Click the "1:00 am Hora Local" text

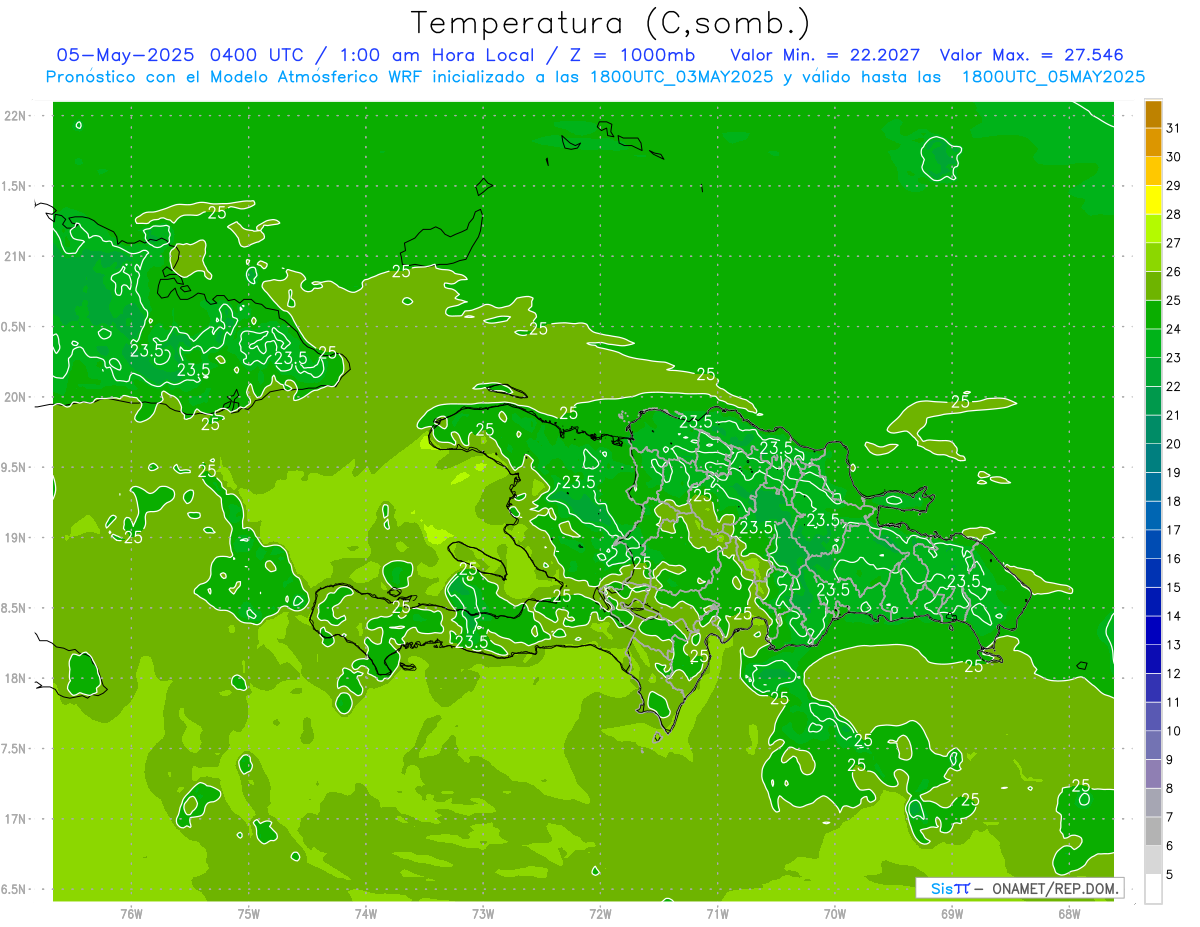435,55
